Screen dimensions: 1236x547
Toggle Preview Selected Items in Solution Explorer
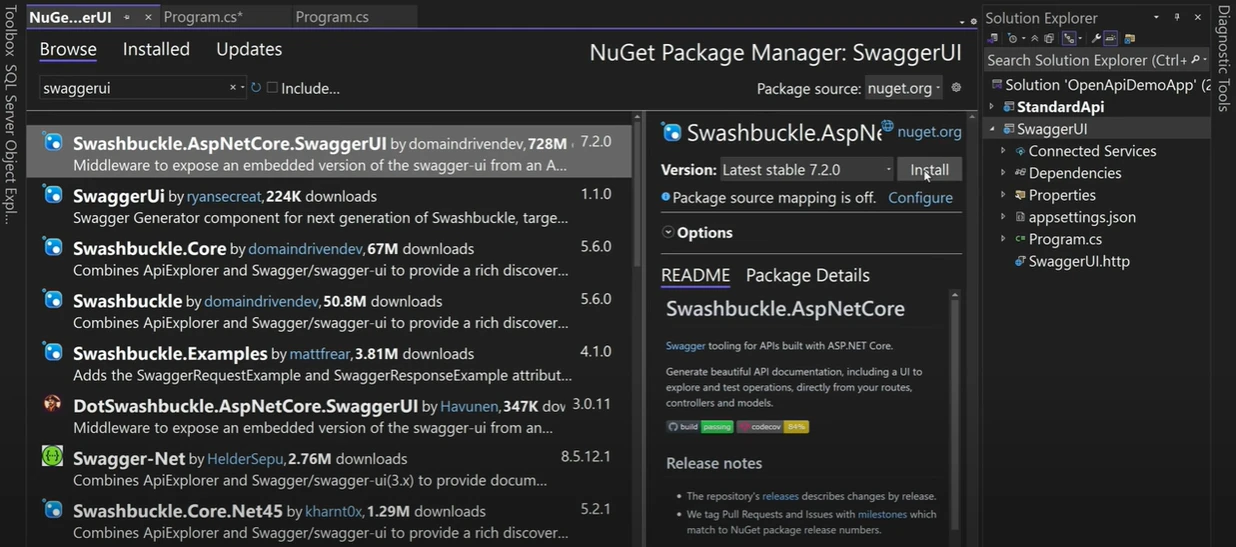click(x=1110, y=38)
